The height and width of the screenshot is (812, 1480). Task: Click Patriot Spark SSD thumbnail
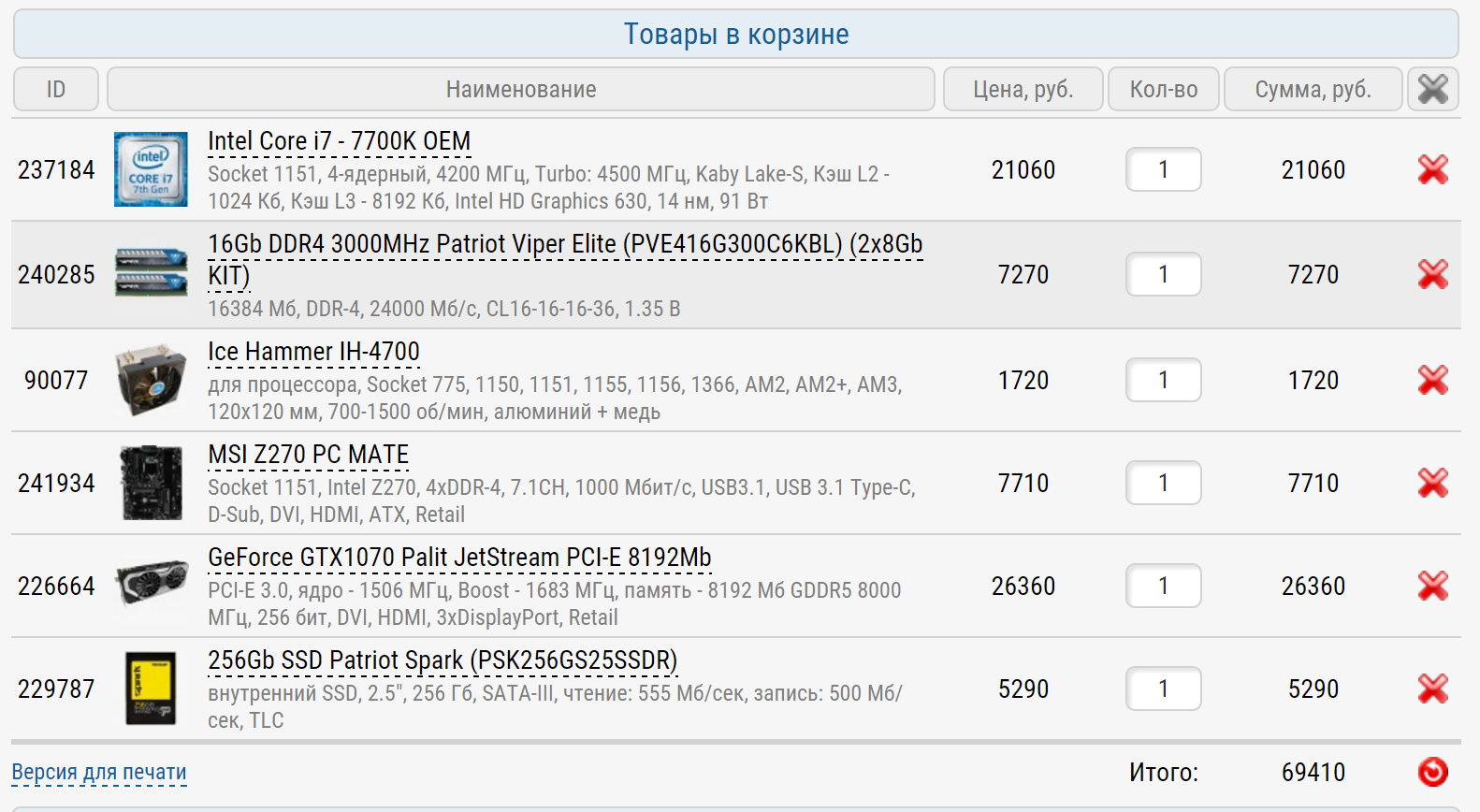[151, 689]
